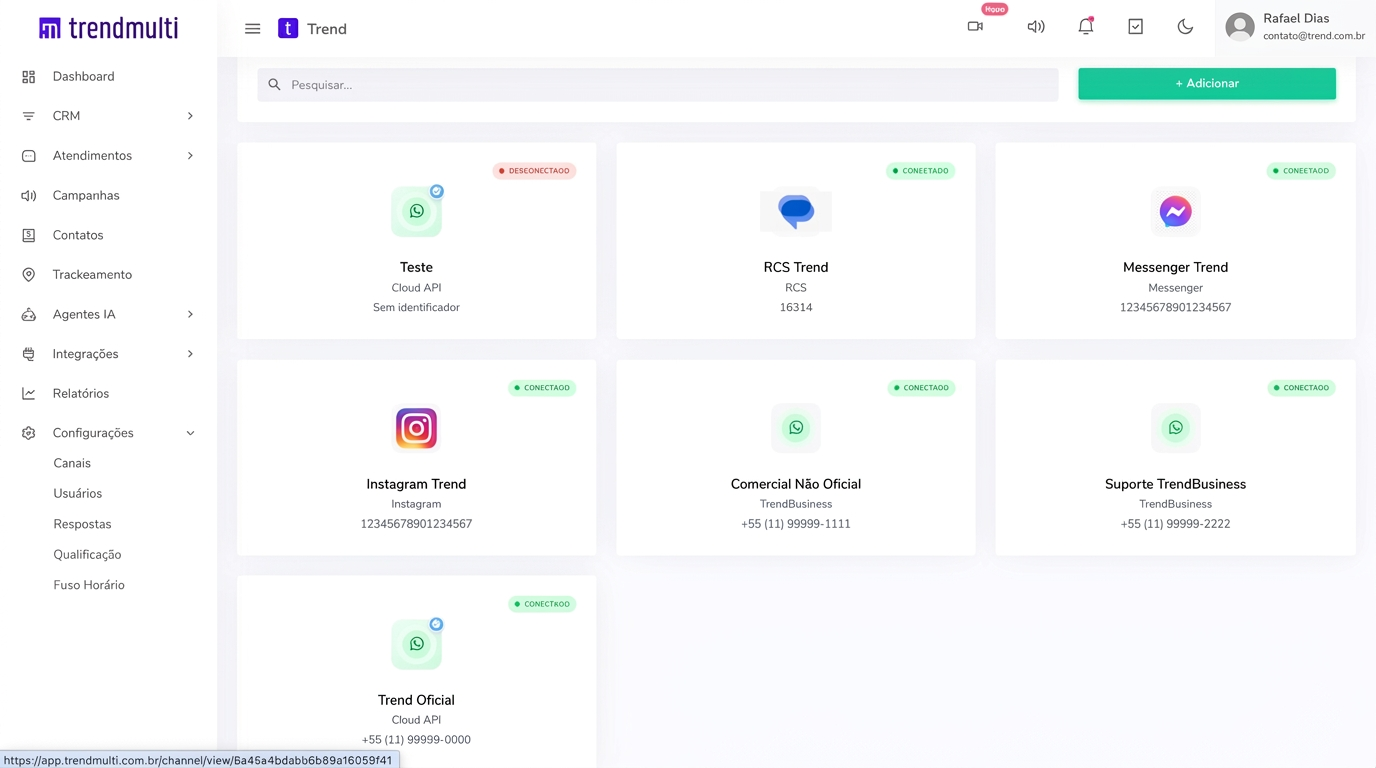Click the Instagram Trend channel logo

(x=416, y=428)
